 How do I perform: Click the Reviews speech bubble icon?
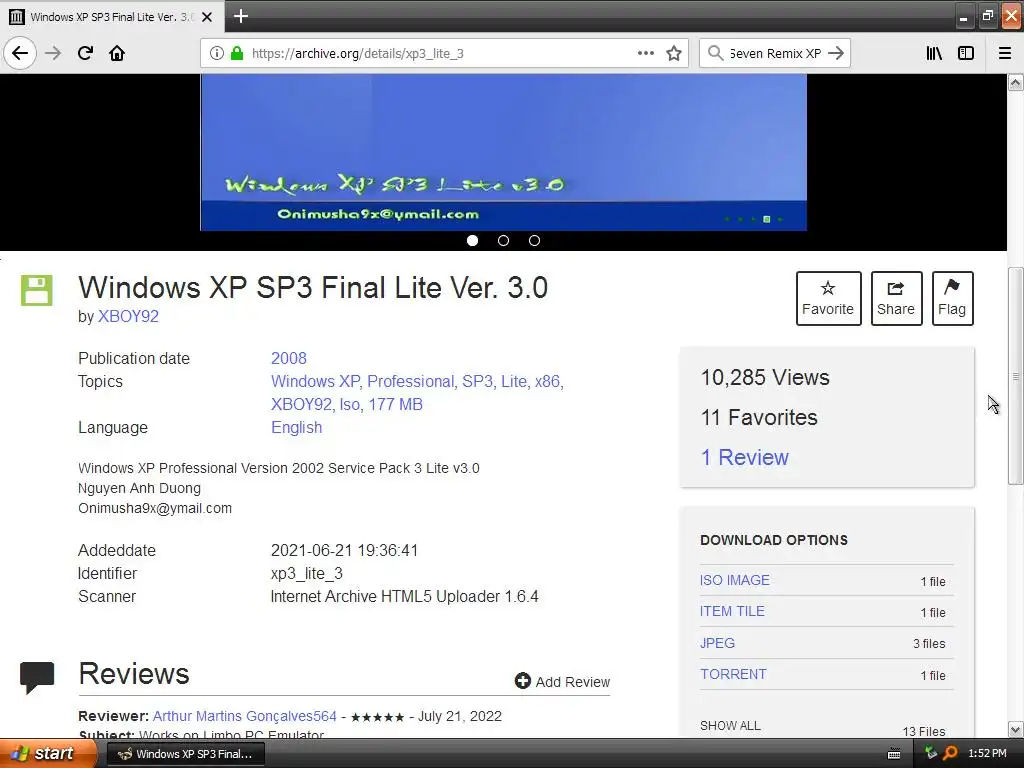click(x=37, y=678)
